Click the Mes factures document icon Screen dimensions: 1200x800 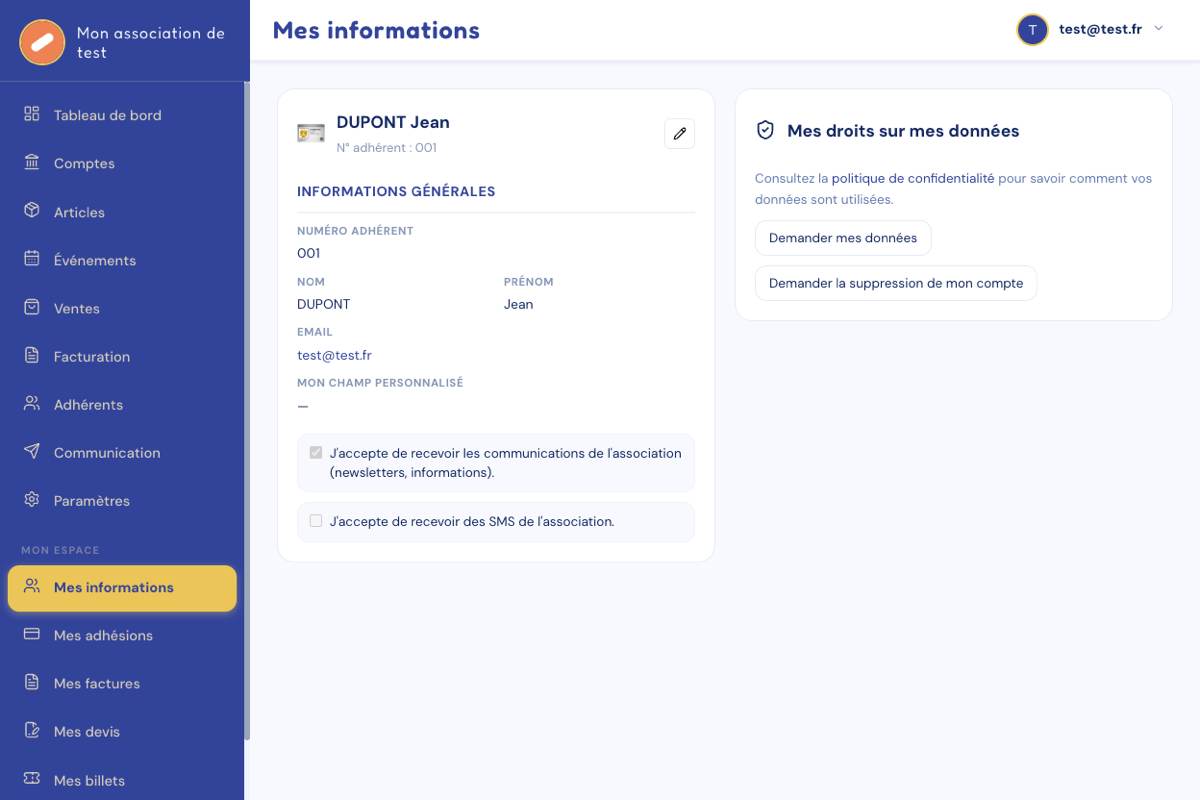pos(32,682)
